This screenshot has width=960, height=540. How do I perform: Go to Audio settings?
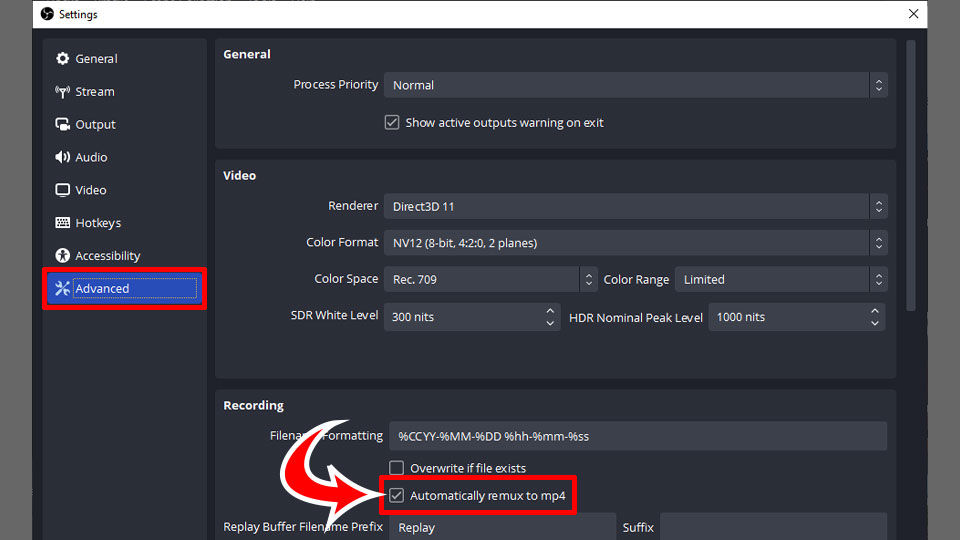pyautogui.click(x=124, y=157)
